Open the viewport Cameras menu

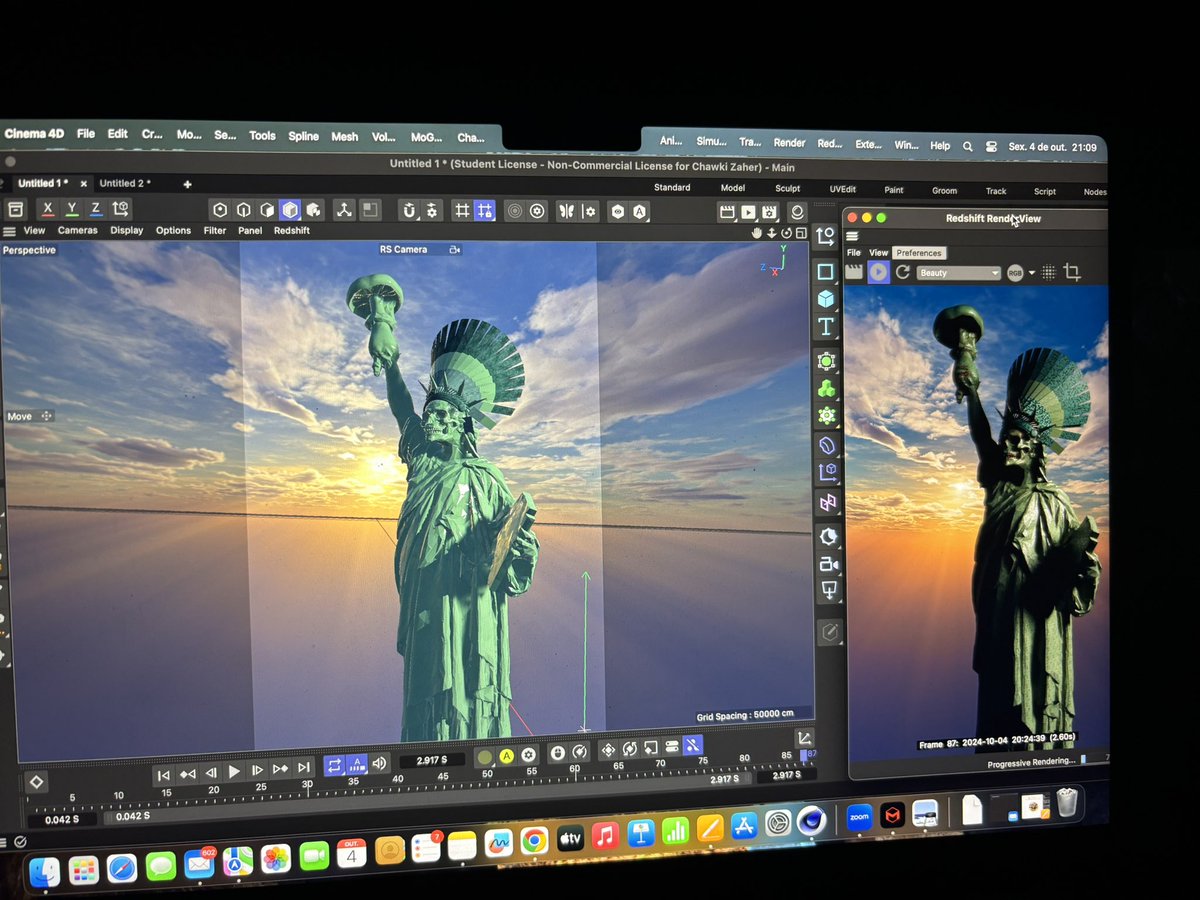(x=78, y=231)
